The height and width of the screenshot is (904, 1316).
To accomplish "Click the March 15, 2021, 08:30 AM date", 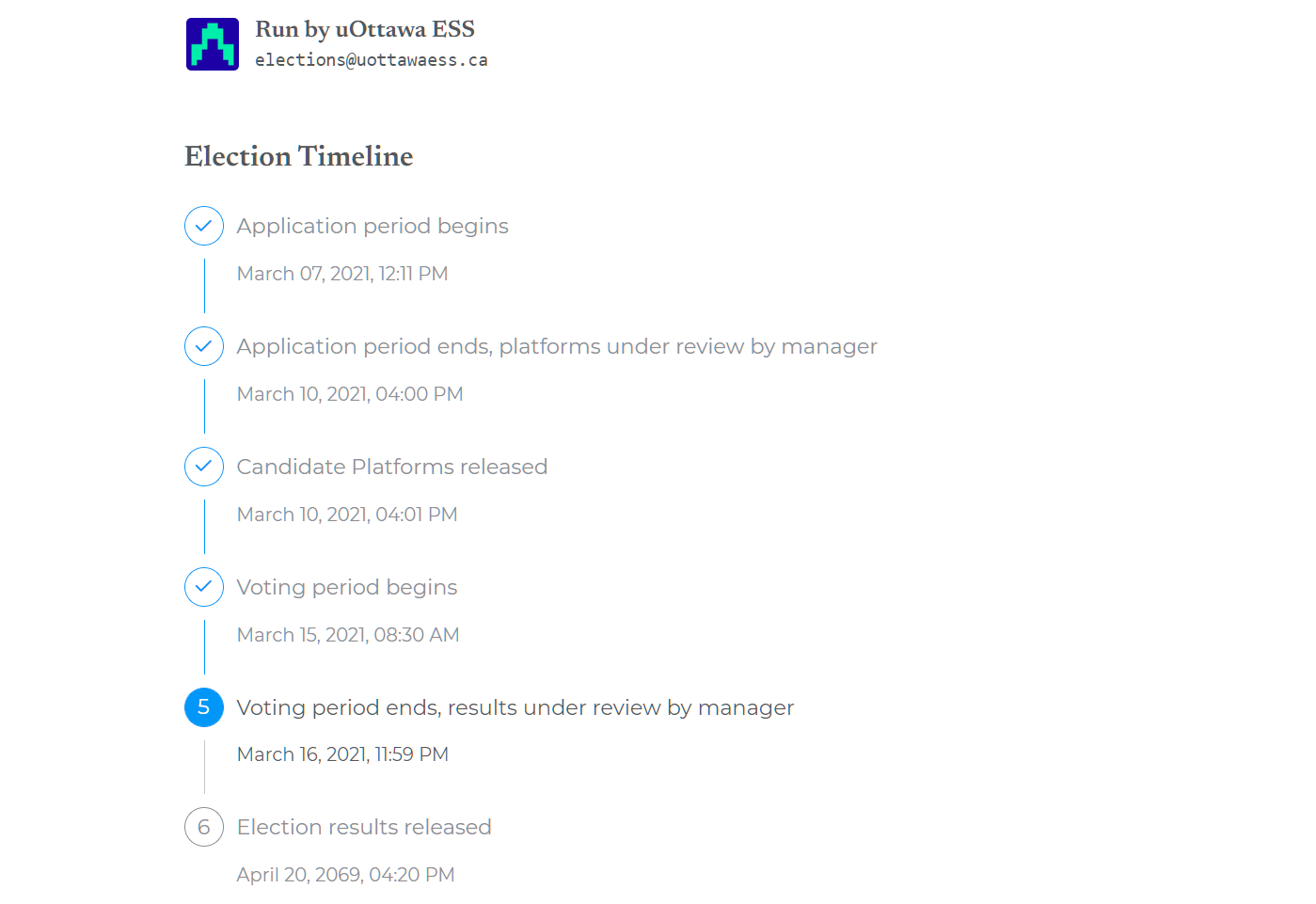I will pyautogui.click(x=348, y=635).
